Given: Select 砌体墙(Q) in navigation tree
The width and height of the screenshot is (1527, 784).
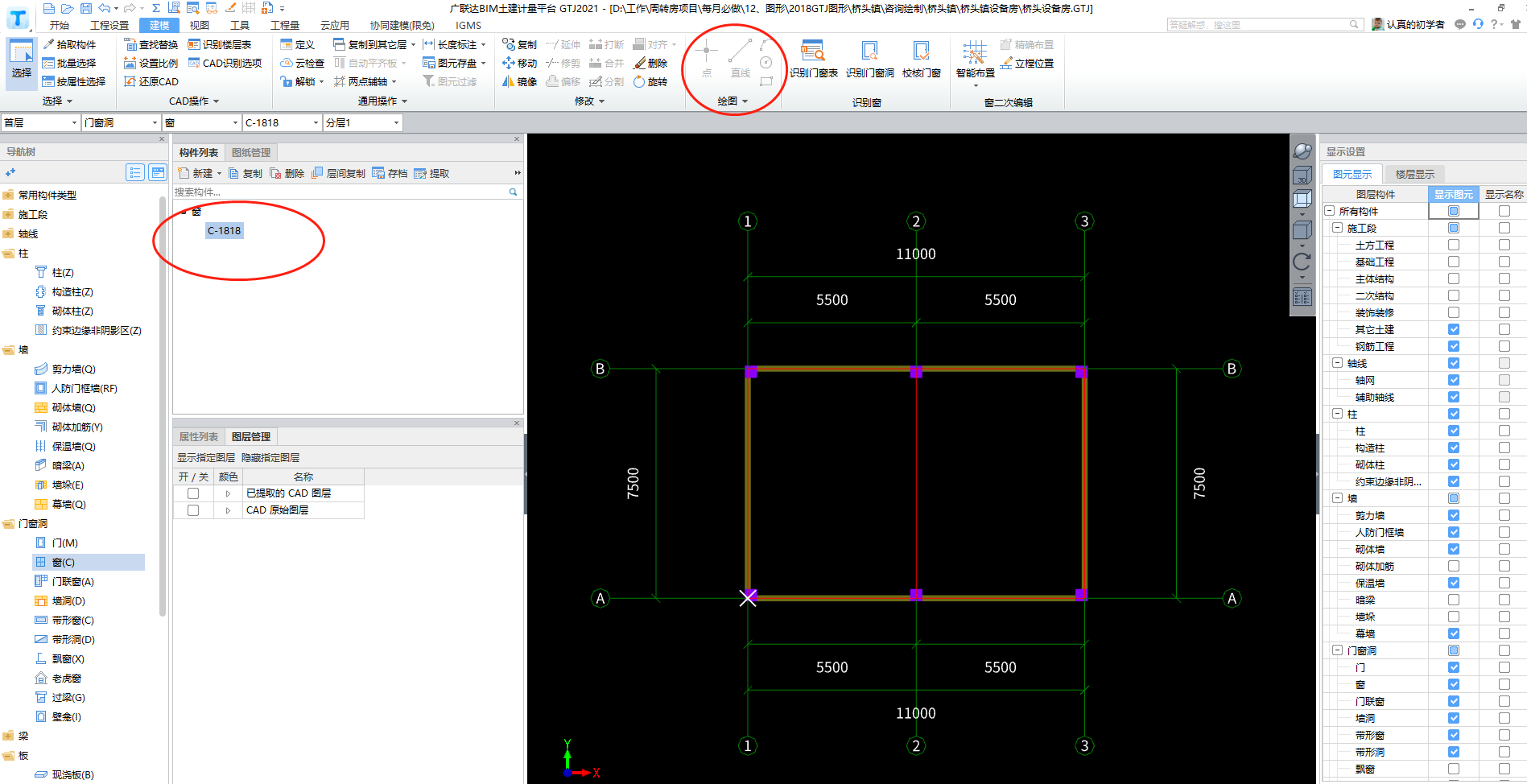Looking at the screenshot, I should [65, 408].
